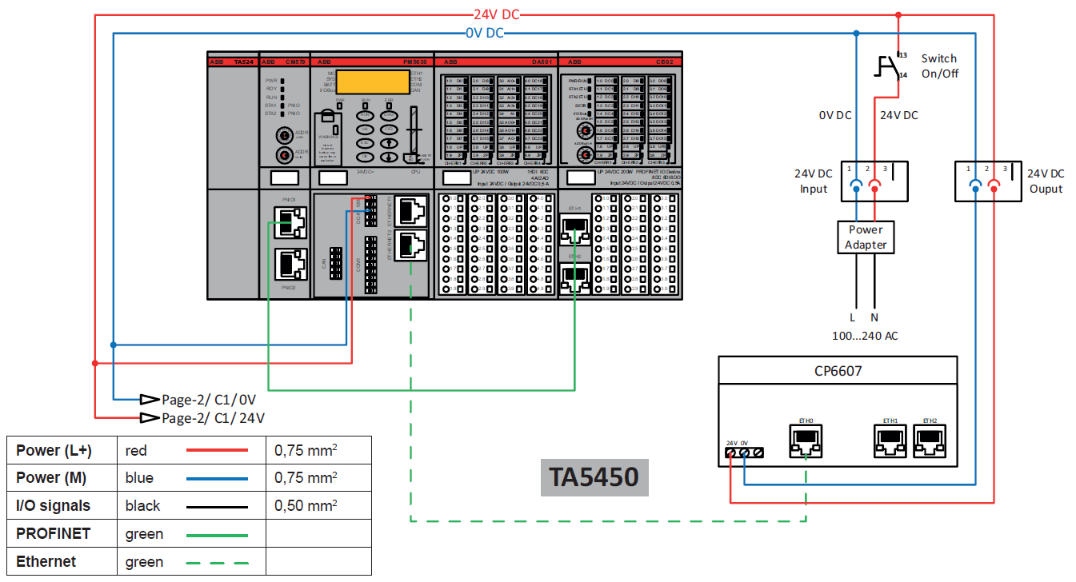The height and width of the screenshot is (582, 1076).
Task: Click the PWR status LED on CM579
Action: pos(283,80)
